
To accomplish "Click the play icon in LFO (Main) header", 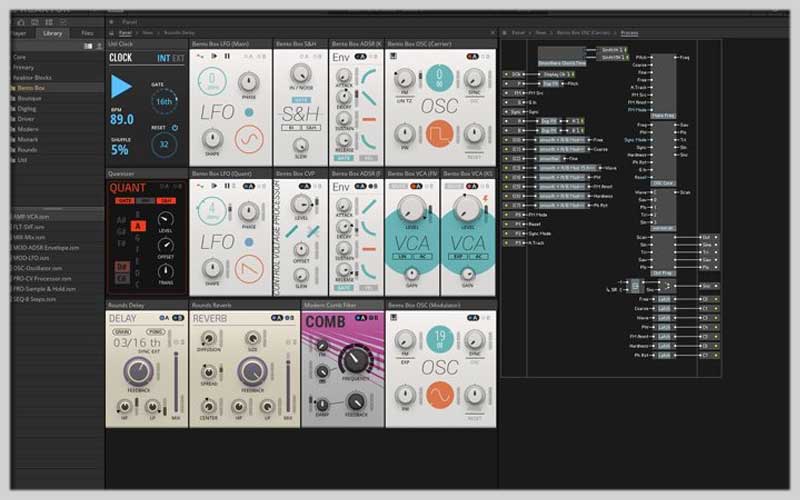I will point(214,56).
